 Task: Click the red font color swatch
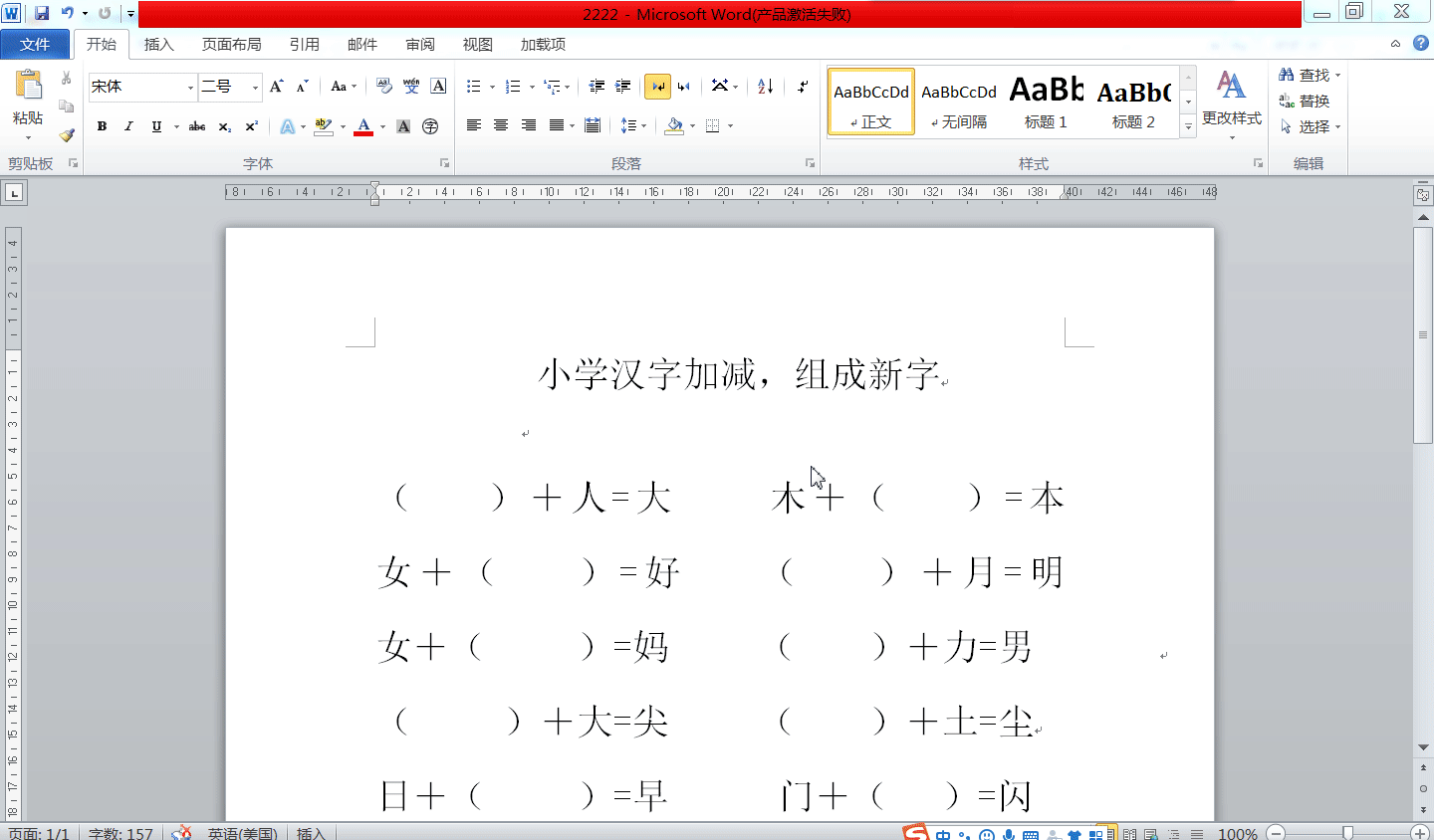coord(363,126)
